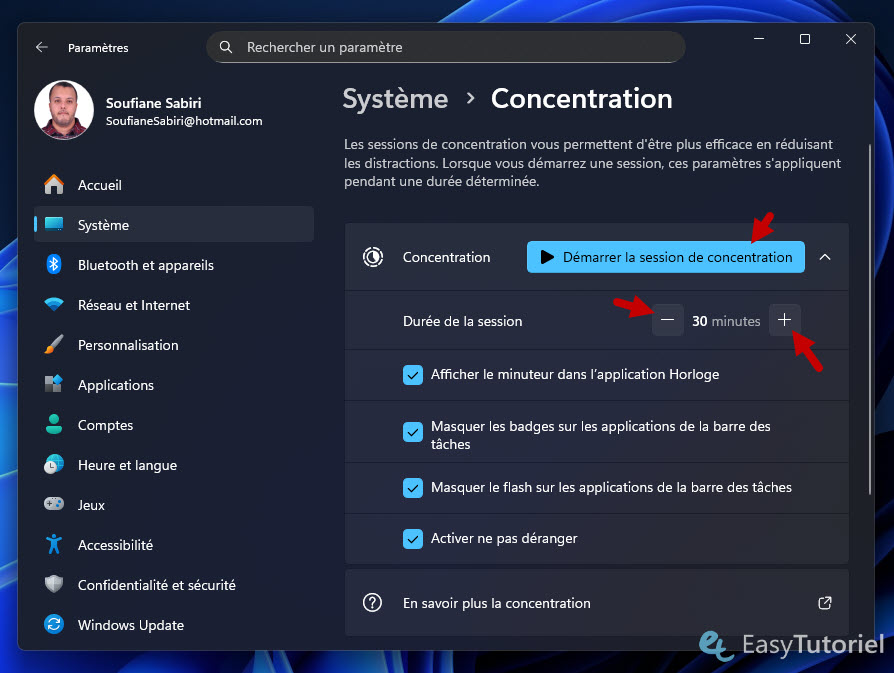The height and width of the screenshot is (673, 894).
Task: Open Réseau et Internet Wi-Fi icon
Action: pos(54,305)
